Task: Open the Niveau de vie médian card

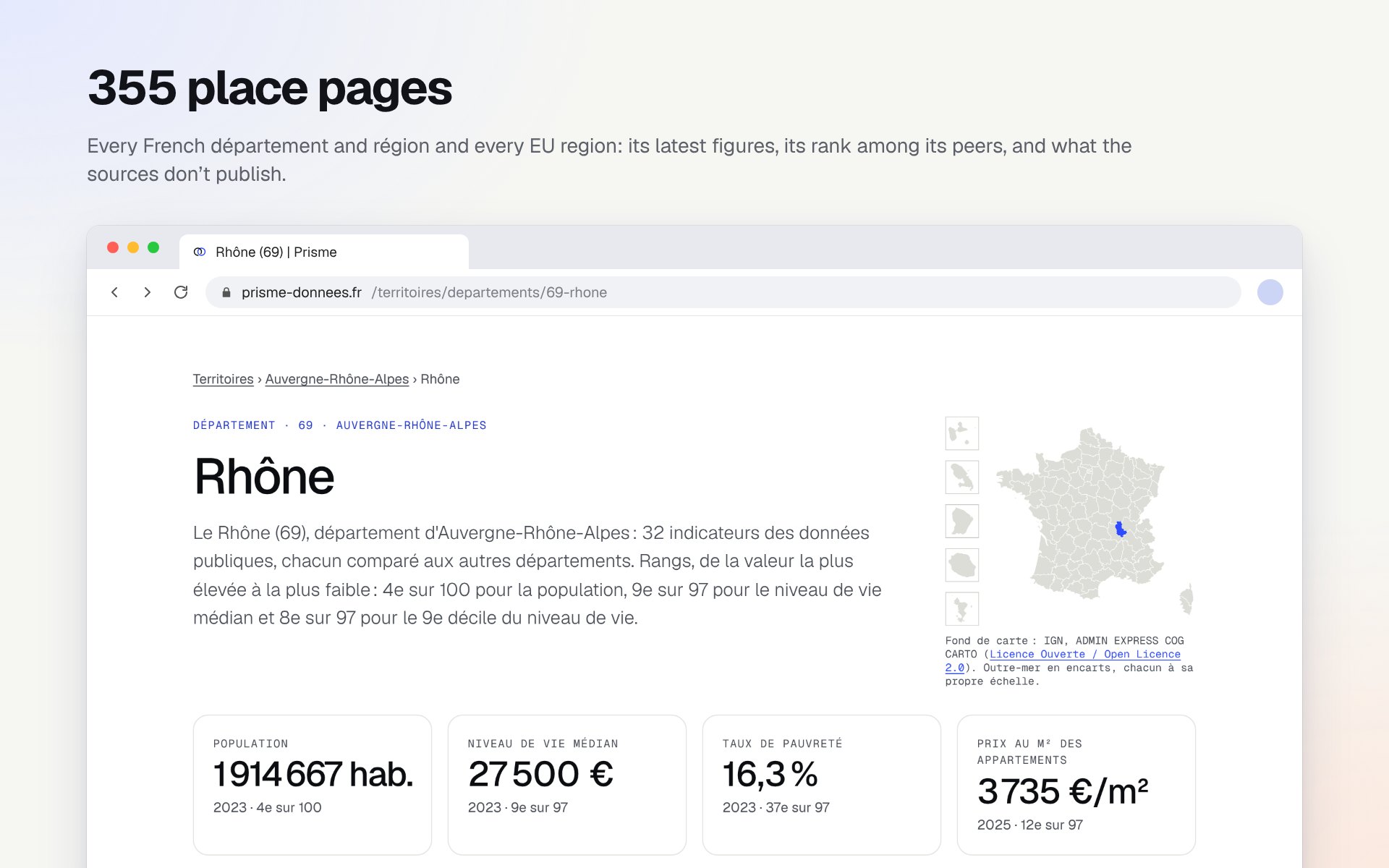Action: [x=567, y=785]
